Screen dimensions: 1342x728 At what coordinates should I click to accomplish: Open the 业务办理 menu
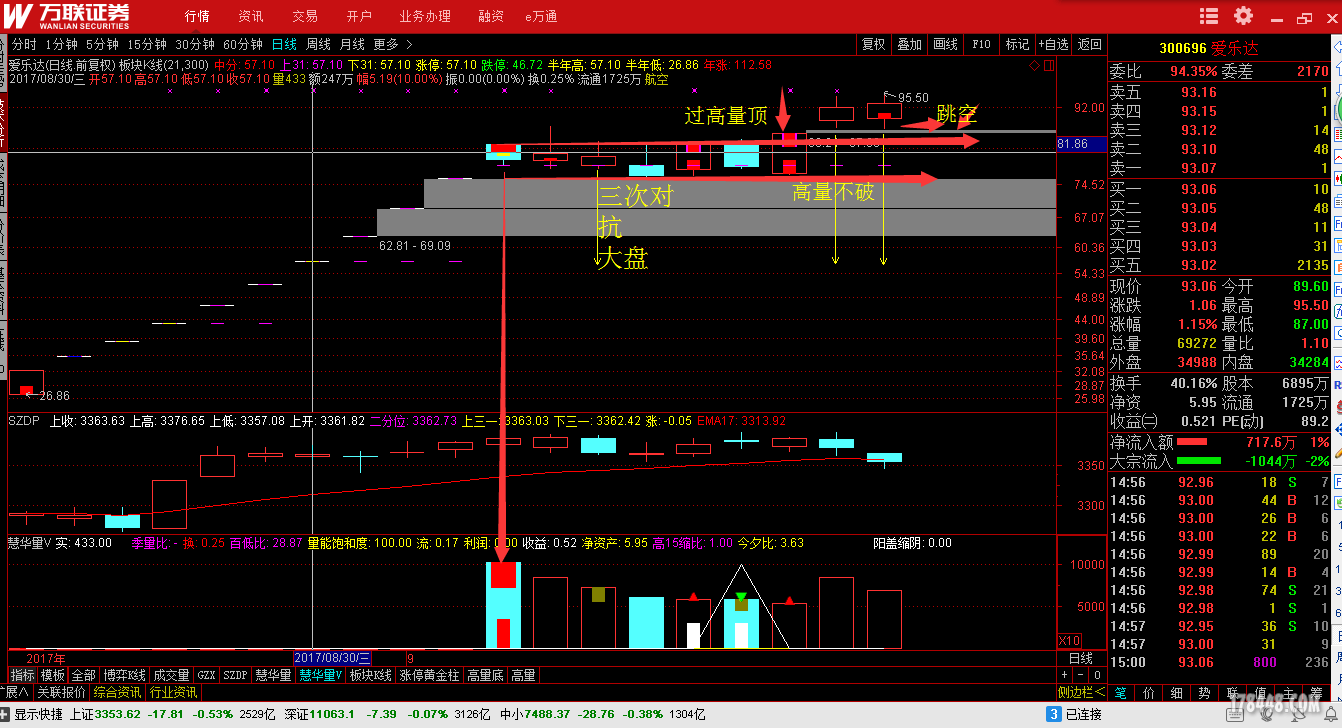click(x=425, y=16)
